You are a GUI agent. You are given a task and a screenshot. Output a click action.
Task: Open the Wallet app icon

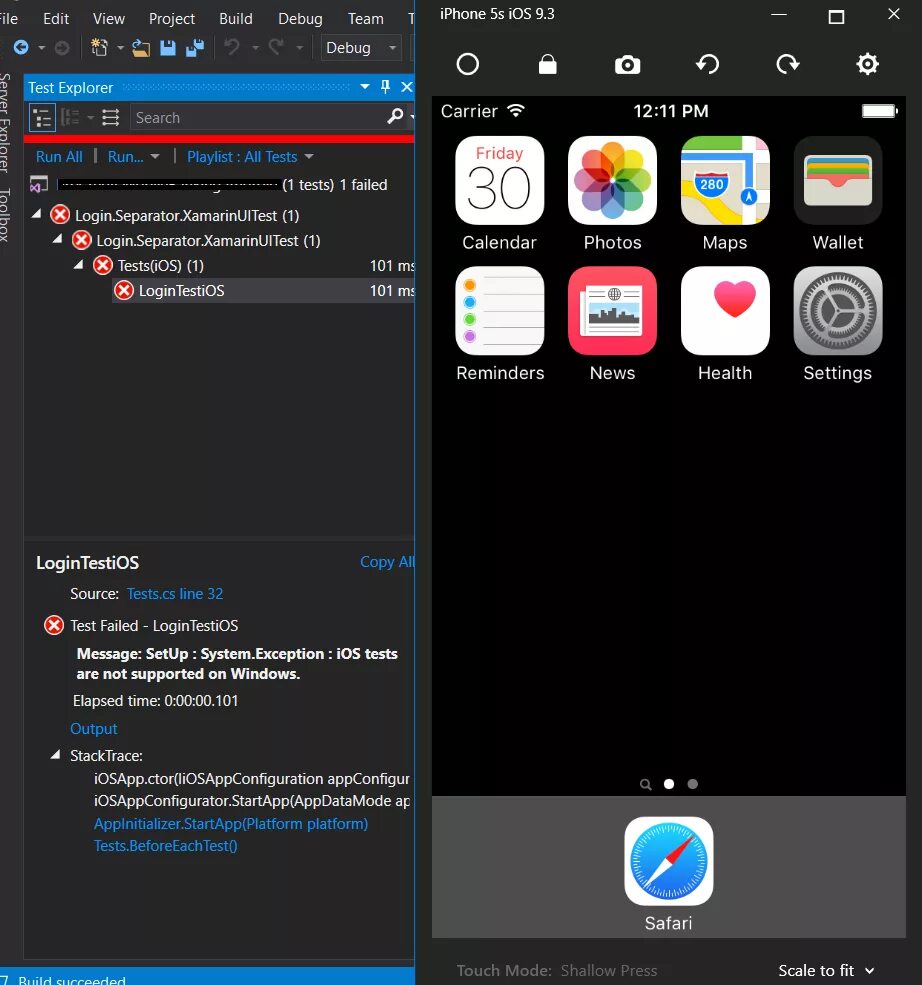point(838,181)
